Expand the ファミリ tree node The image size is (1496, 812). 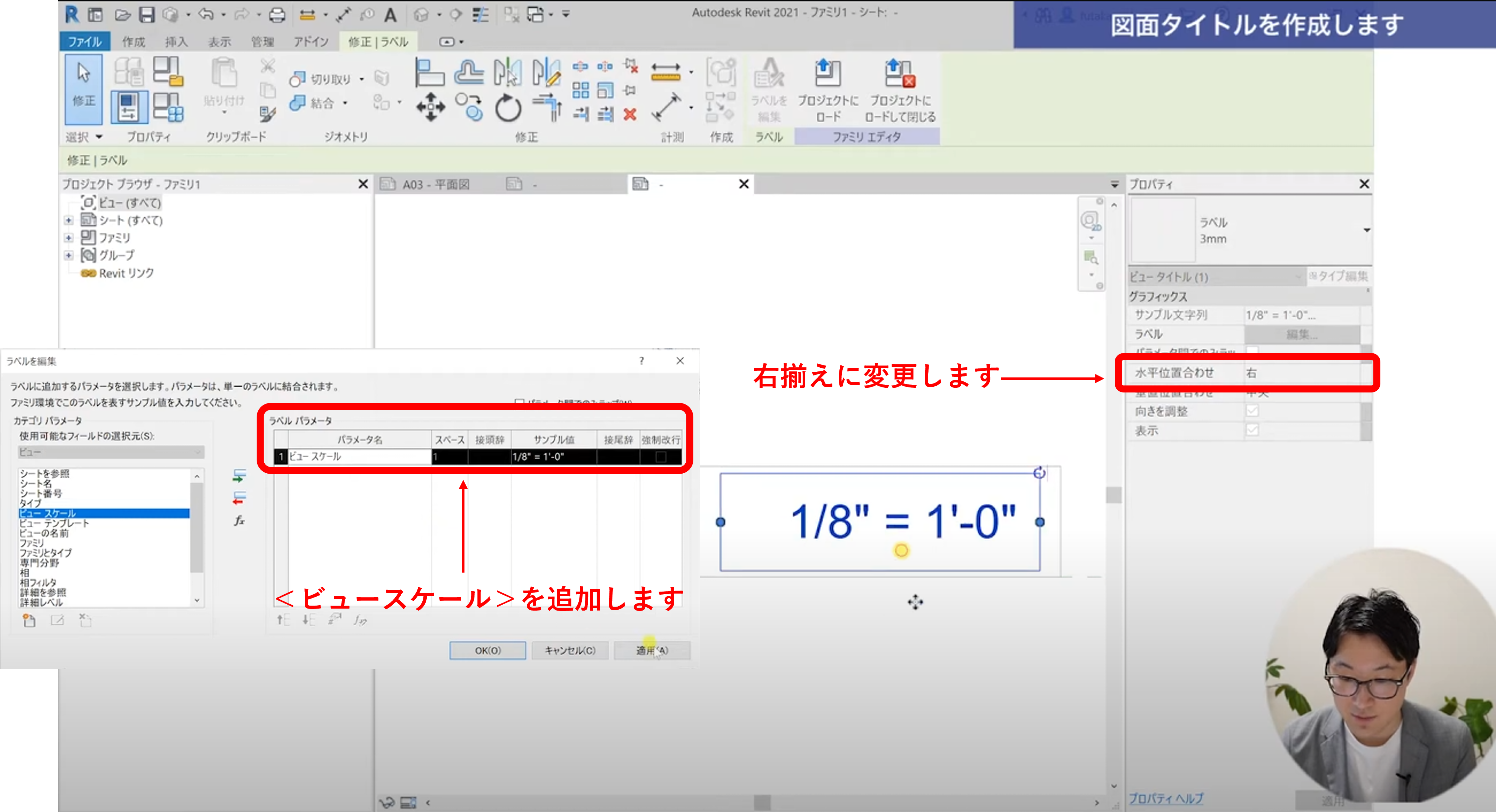(x=69, y=238)
